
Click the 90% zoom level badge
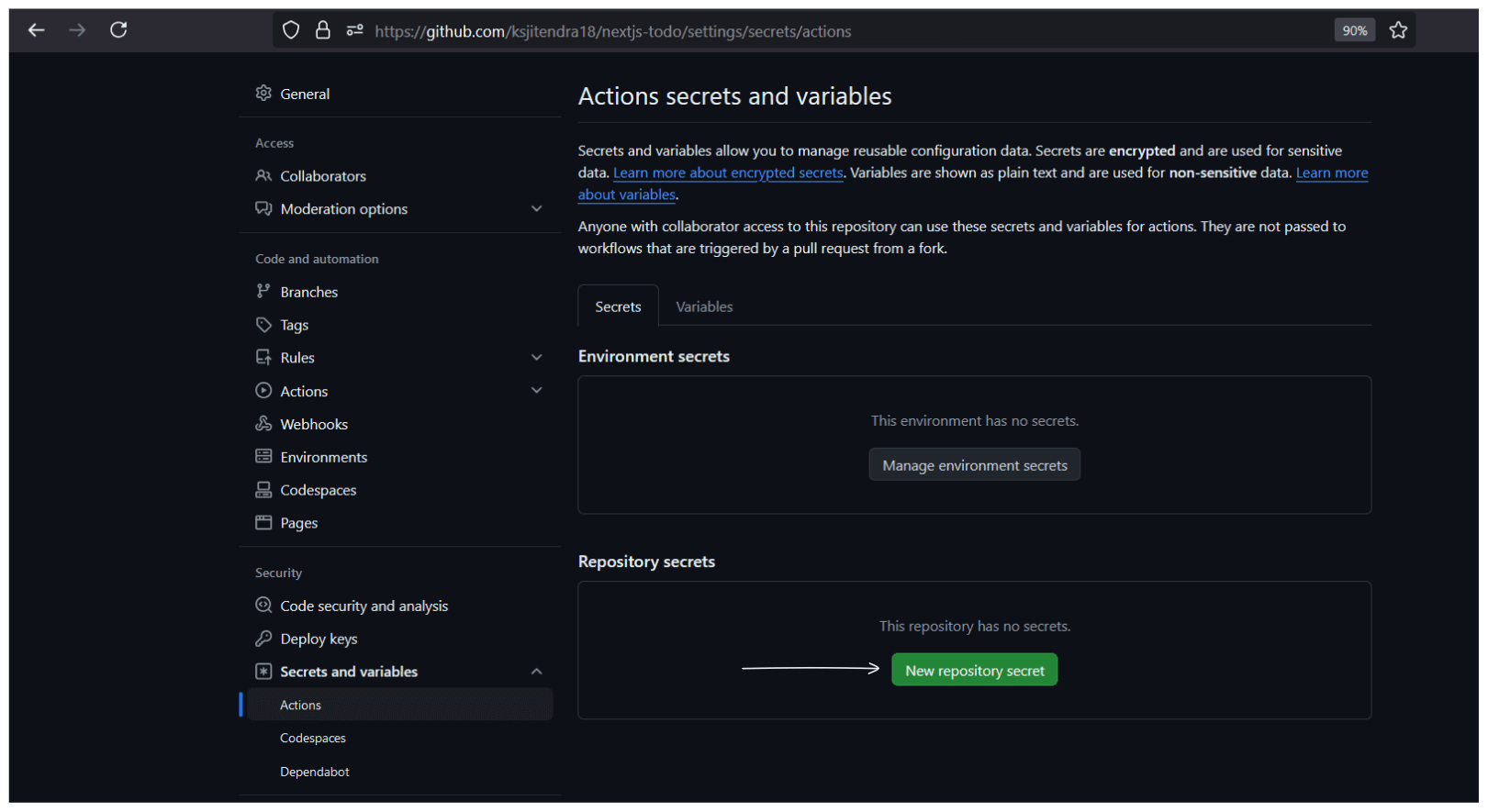click(1354, 30)
